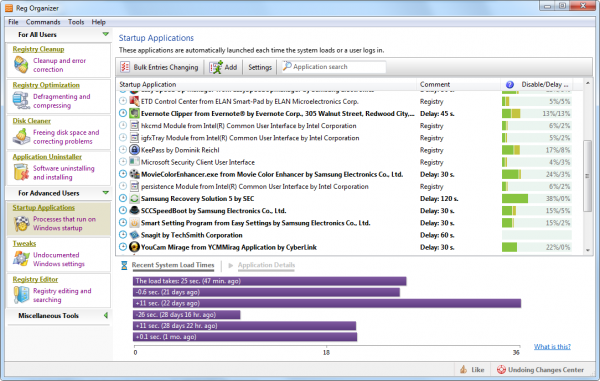The height and width of the screenshot is (381, 600).
Task: Open the Disk Cleaner link
Action: pyautogui.click(x=31, y=121)
